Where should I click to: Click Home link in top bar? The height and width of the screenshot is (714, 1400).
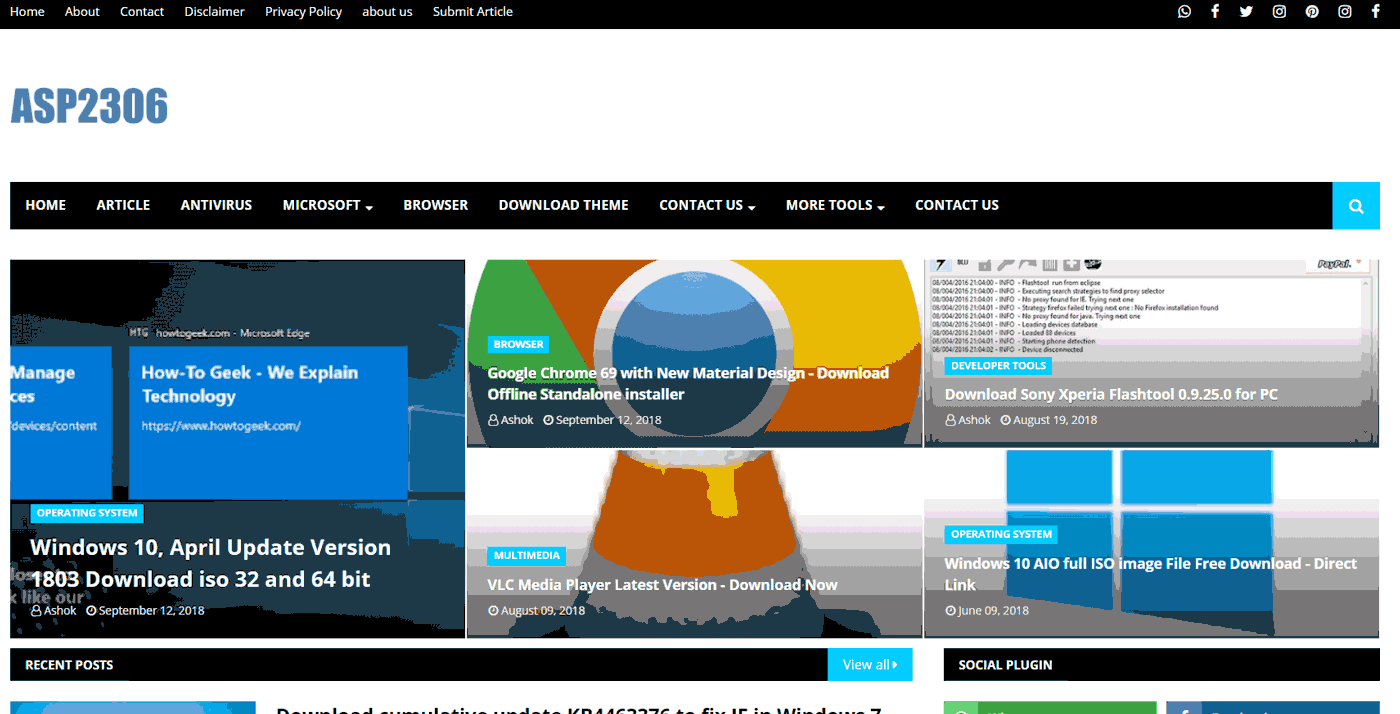pyautogui.click(x=27, y=12)
